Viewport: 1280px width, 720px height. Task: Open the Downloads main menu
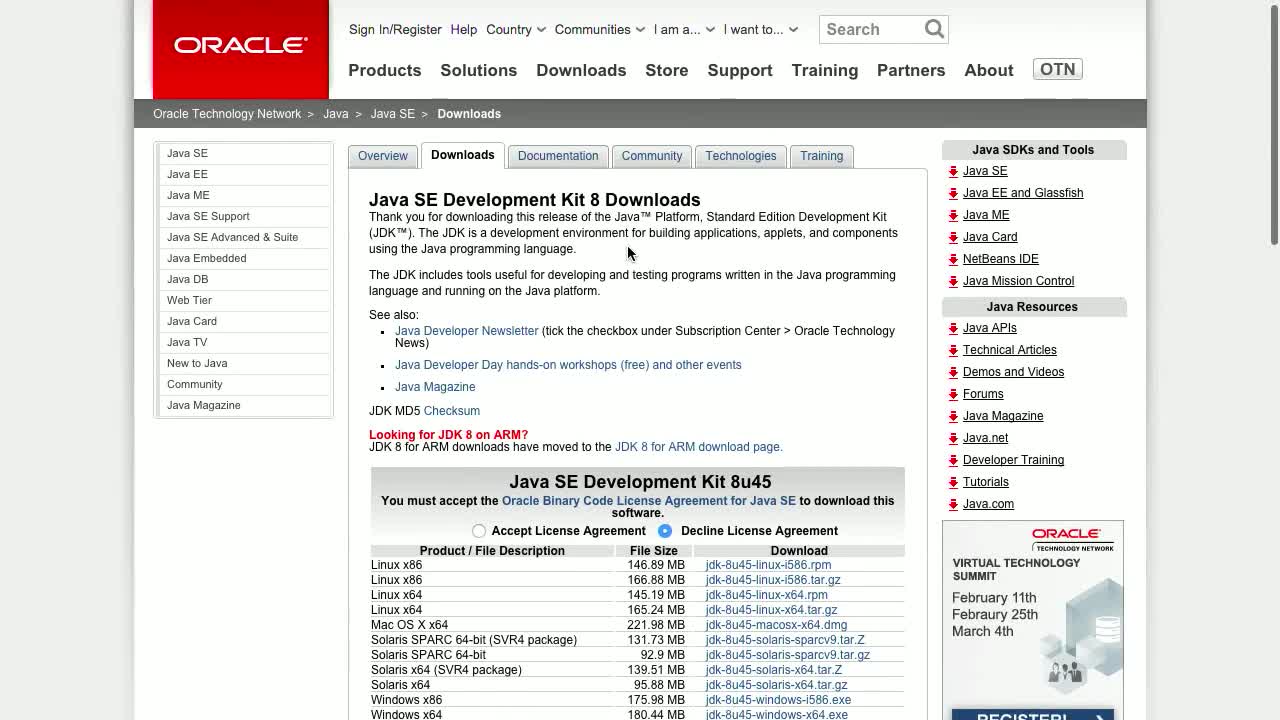581,70
